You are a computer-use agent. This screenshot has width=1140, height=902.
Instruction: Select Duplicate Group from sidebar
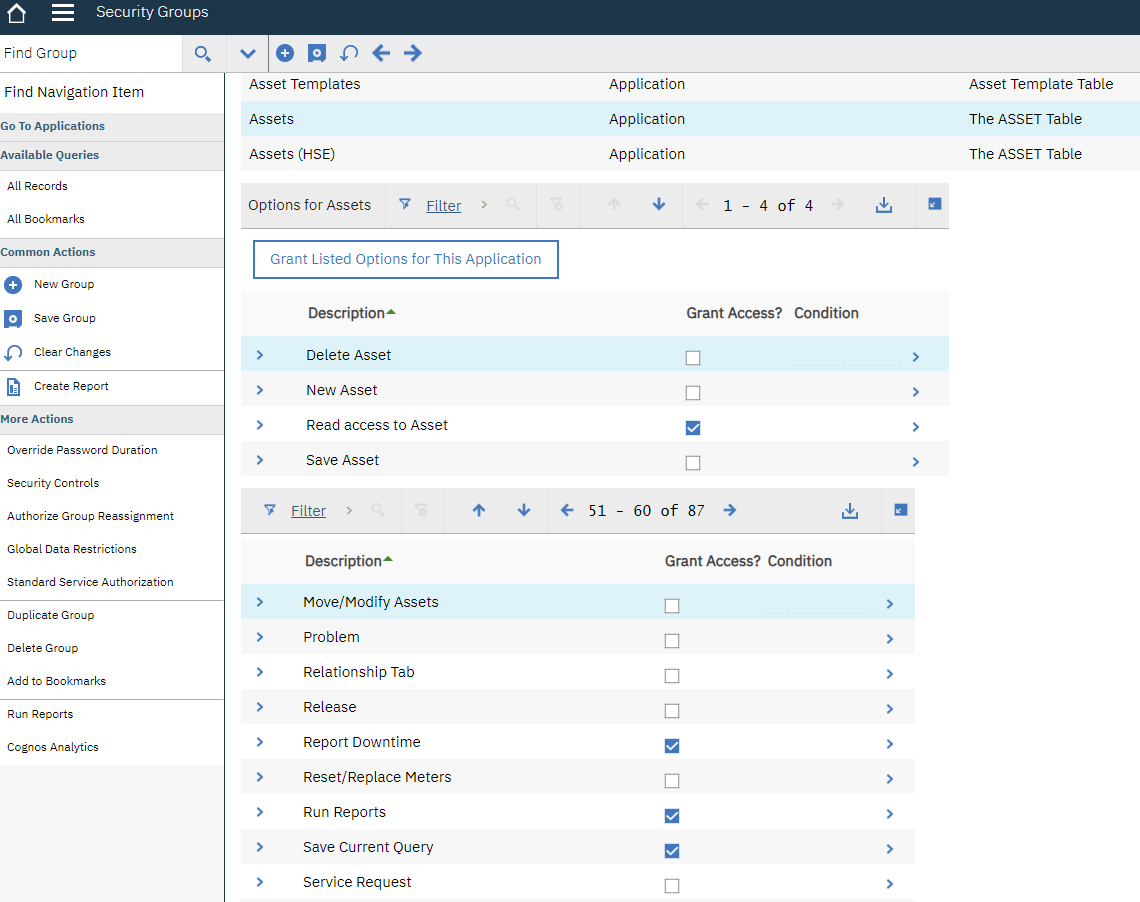(x=50, y=615)
